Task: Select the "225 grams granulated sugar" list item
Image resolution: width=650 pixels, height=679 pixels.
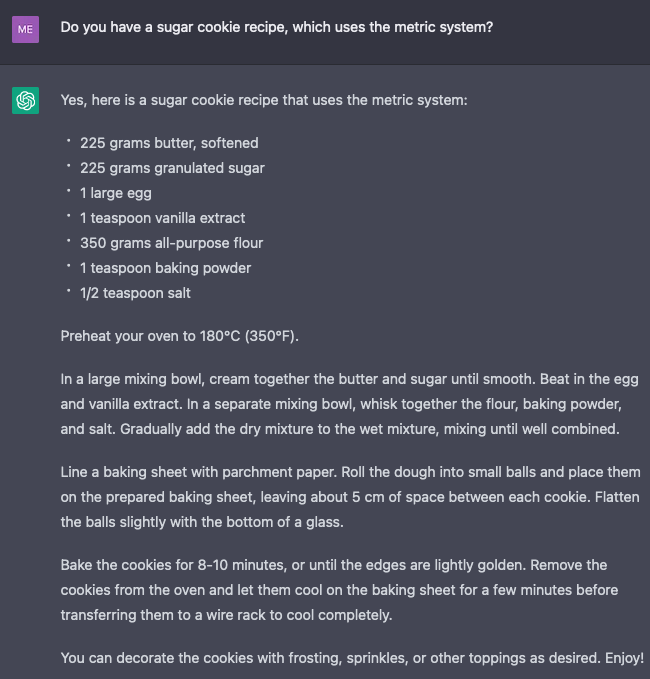Action: point(172,168)
